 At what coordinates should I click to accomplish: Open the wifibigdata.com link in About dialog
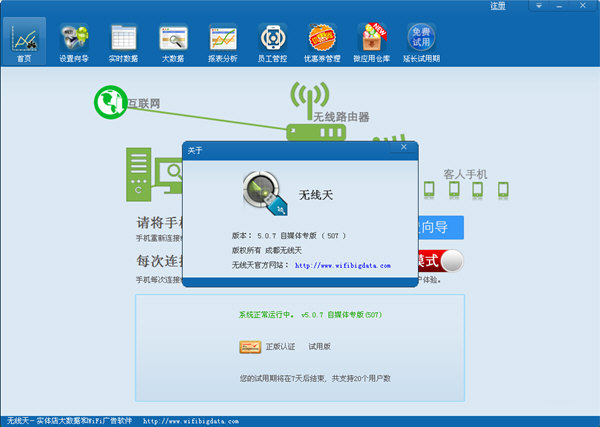343,266
